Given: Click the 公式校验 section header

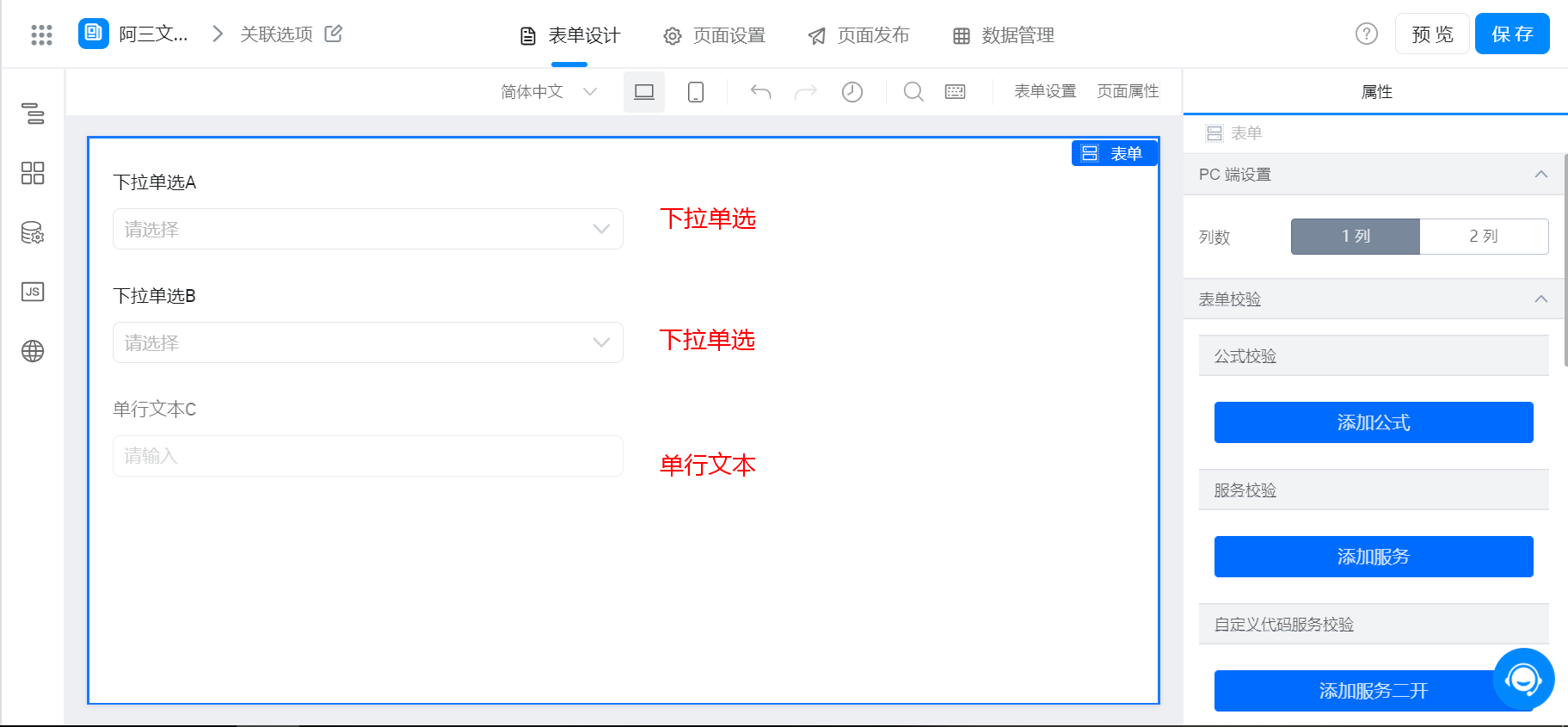Looking at the screenshot, I should tap(1374, 356).
